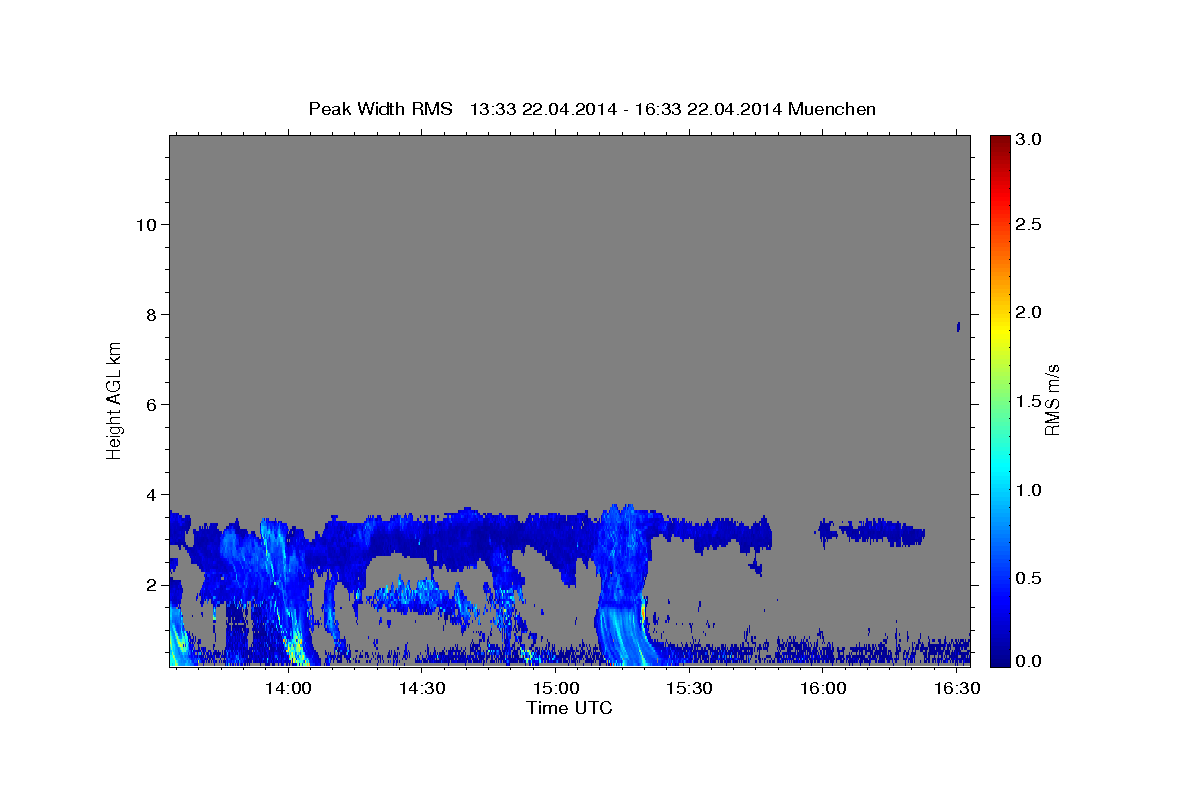Click the plot title 'Peak Width RMS'
This screenshot has width=1200, height=800.
tap(380, 109)
